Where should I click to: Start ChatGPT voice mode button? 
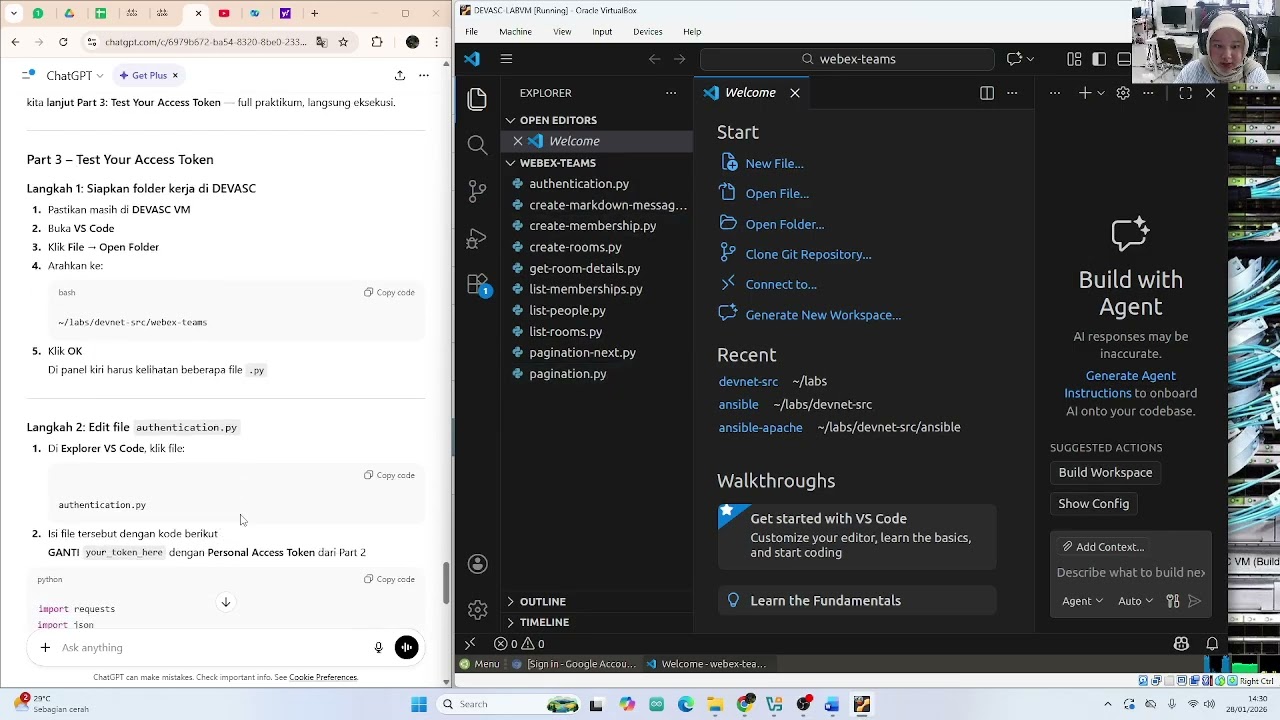(406, 648)
